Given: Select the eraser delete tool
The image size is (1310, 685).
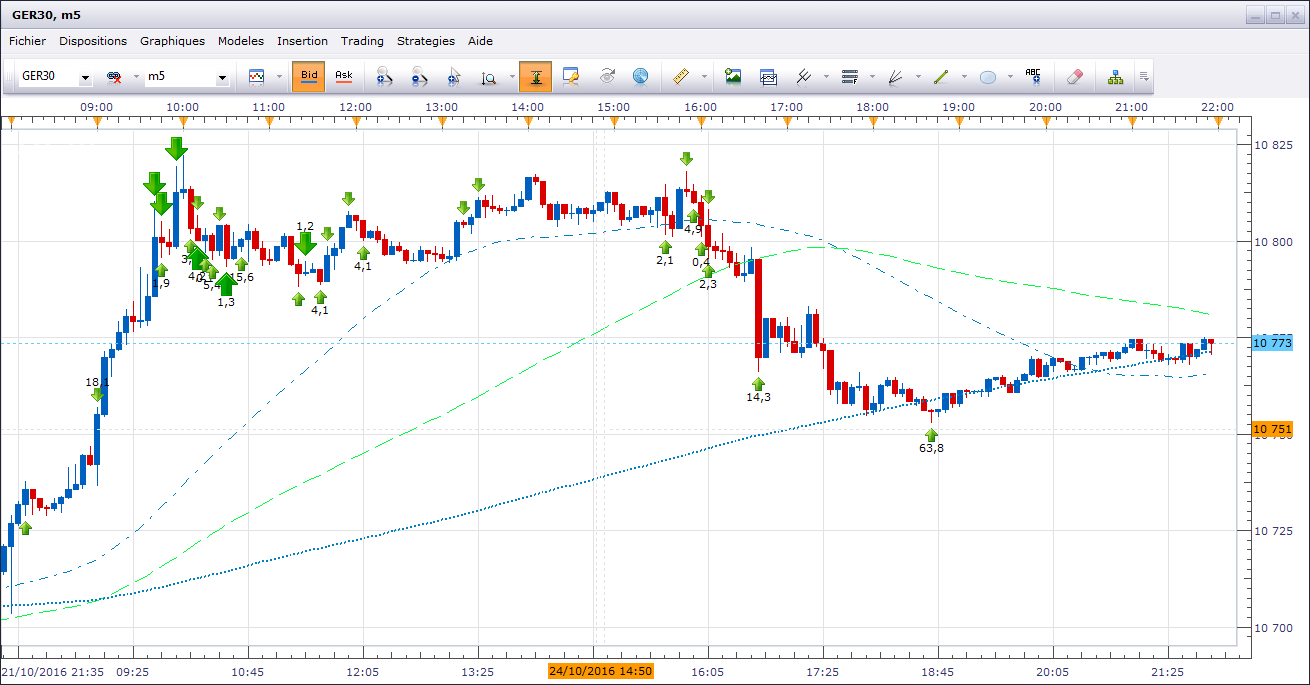Looking at the screenshot, I should coord(1075,76).
